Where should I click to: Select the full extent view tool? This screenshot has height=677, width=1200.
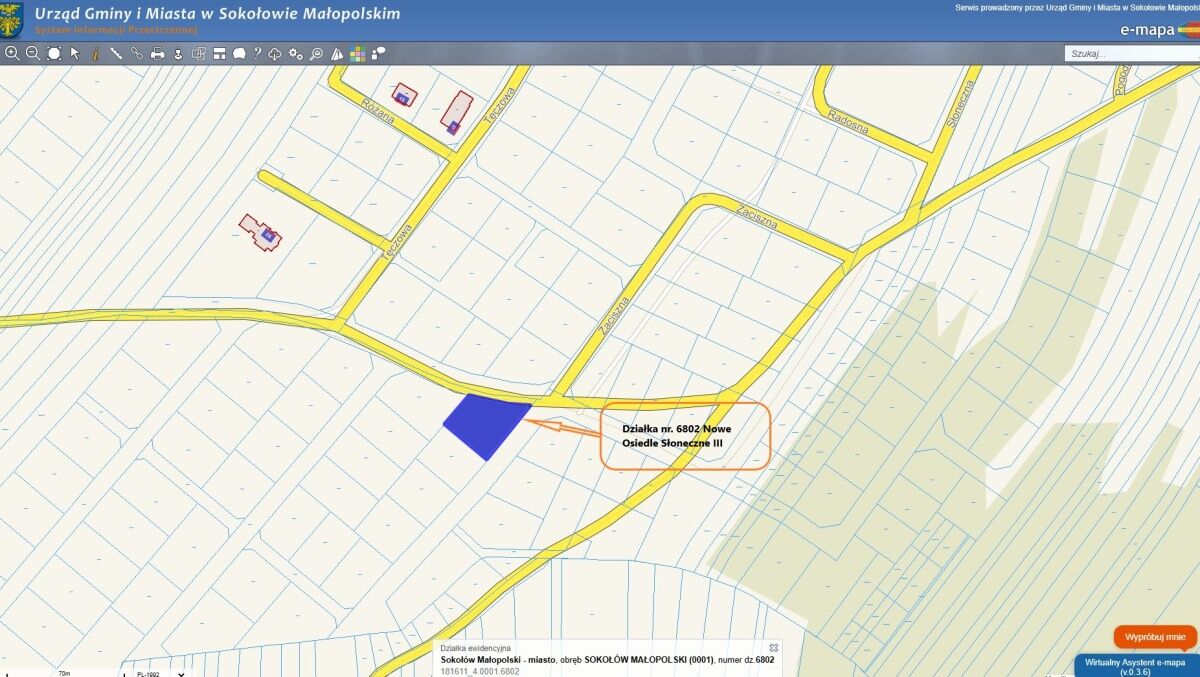[x=54, y=53]
